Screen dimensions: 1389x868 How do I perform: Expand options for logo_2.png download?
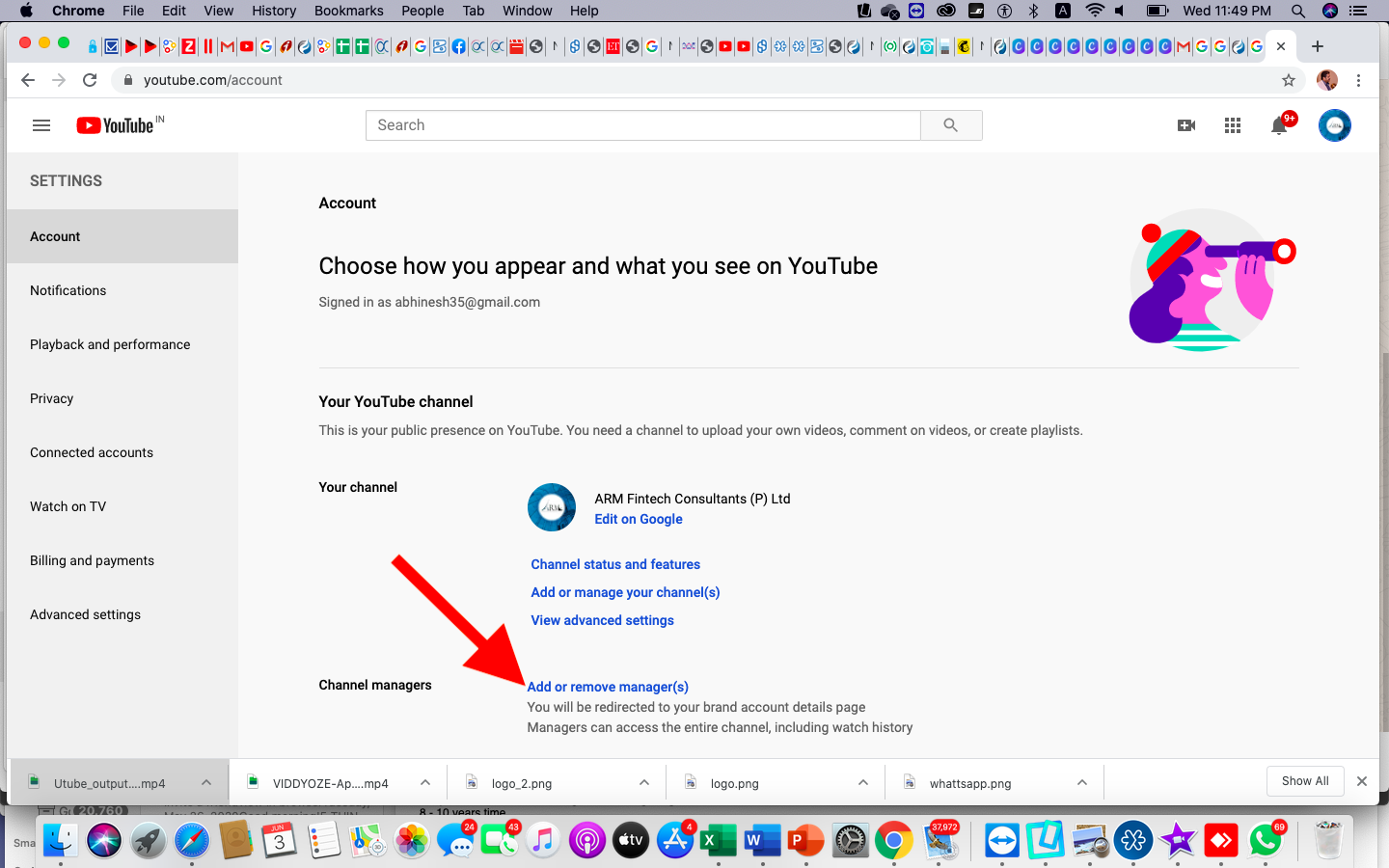[x=644, y=782]
